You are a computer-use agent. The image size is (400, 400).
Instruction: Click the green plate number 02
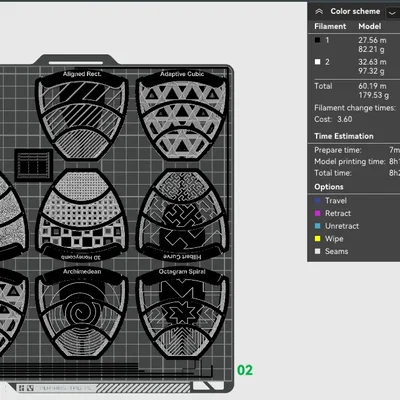245,370
